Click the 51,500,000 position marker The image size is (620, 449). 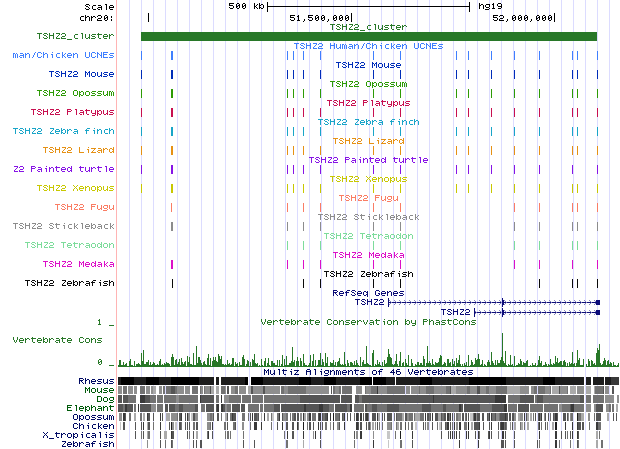click(320, 18)
